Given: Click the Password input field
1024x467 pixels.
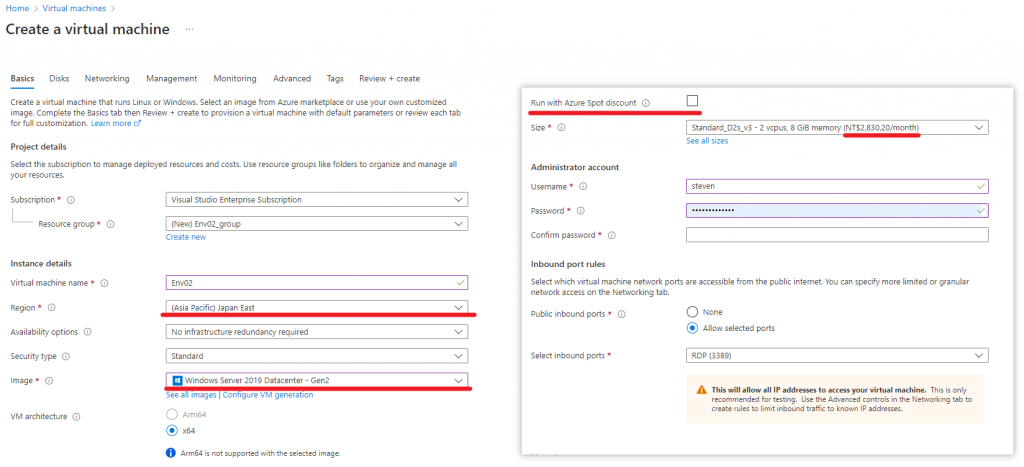Looking at the screenshot, I should 837,211.
